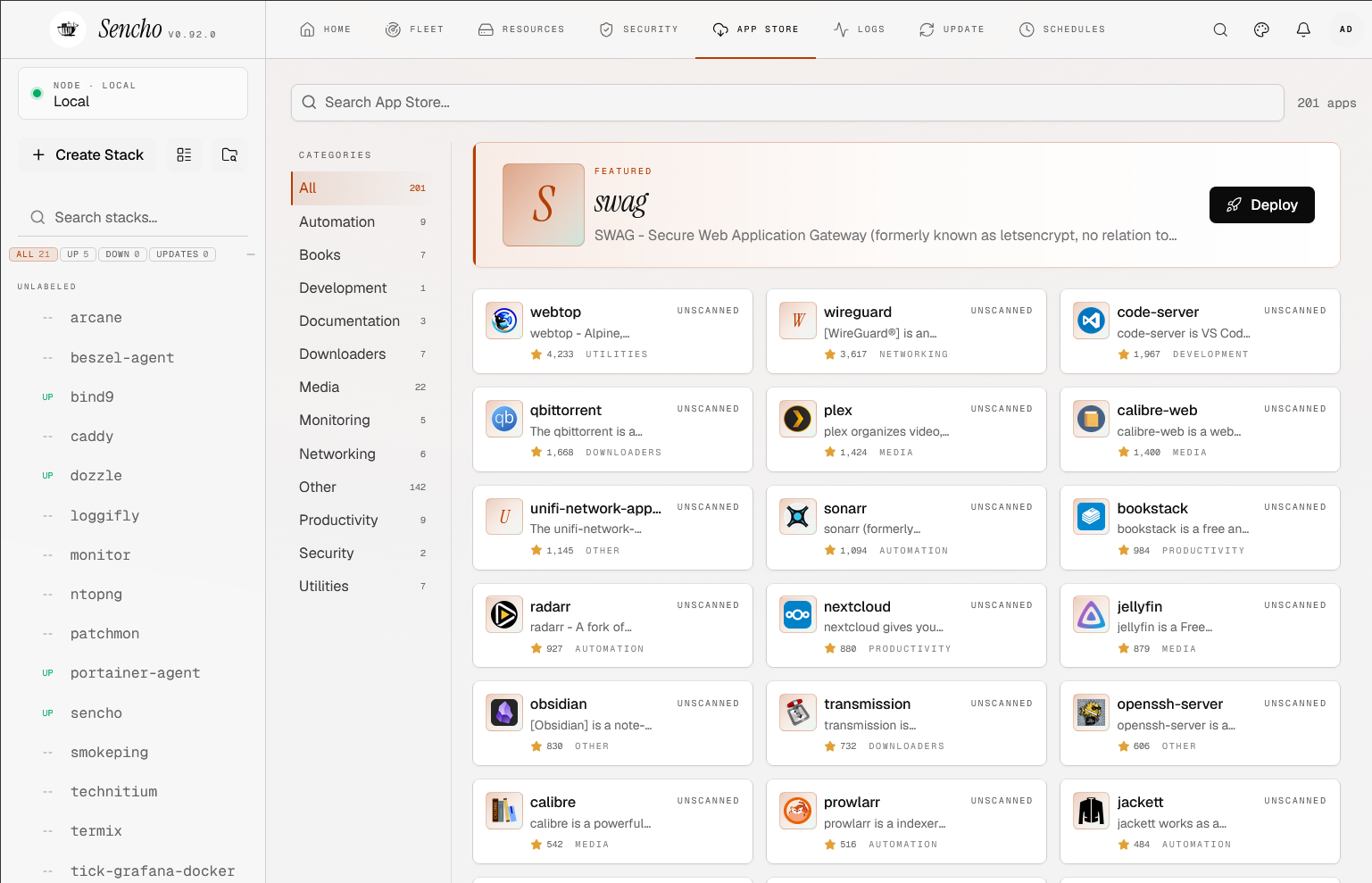Viewport: 1372px width, 883px height.
Task: Select the Productivity category
Action: pos(362,520)
